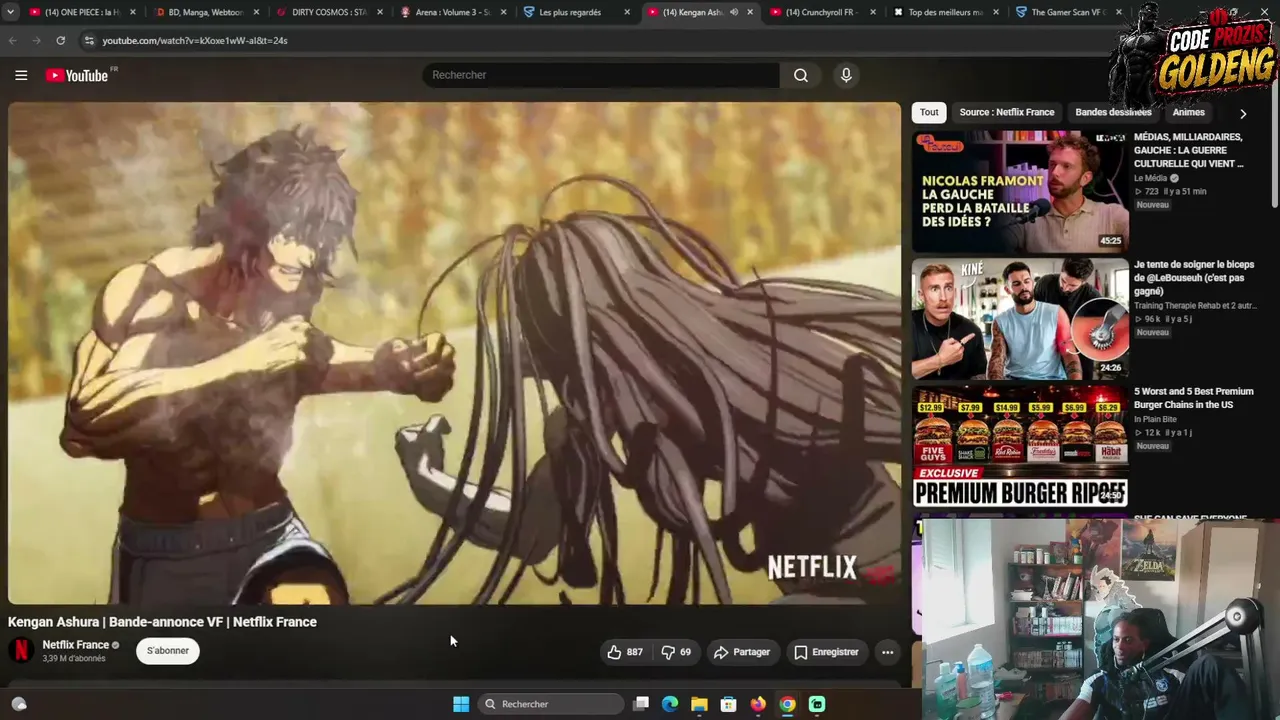Image resolution: width=1280 pixels, height=720 pixels.
Task: Share the video with Partager
Action: coord(742,652)
